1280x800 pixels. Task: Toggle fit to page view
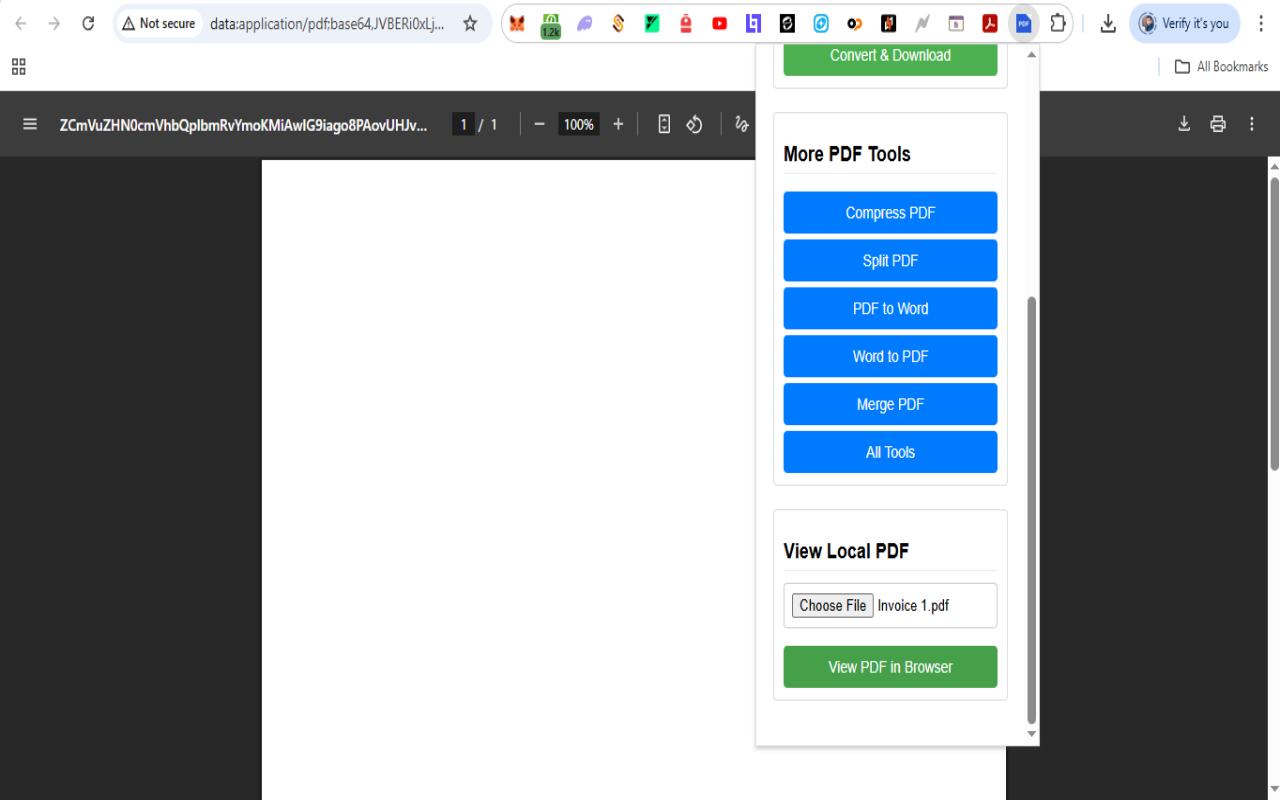[664, 124]
